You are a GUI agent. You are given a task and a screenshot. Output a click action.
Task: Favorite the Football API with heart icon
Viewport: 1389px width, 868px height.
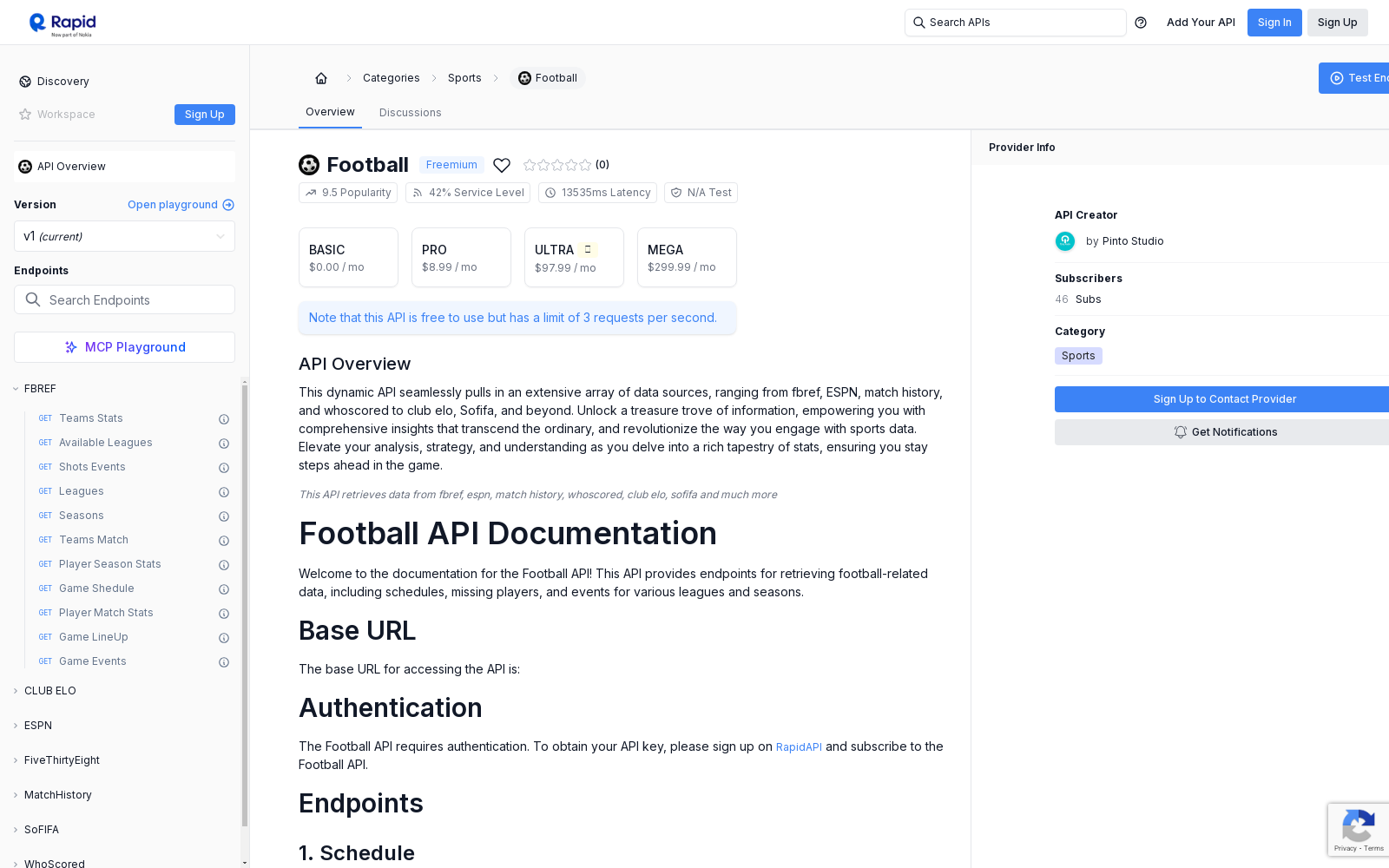(502, 165)
